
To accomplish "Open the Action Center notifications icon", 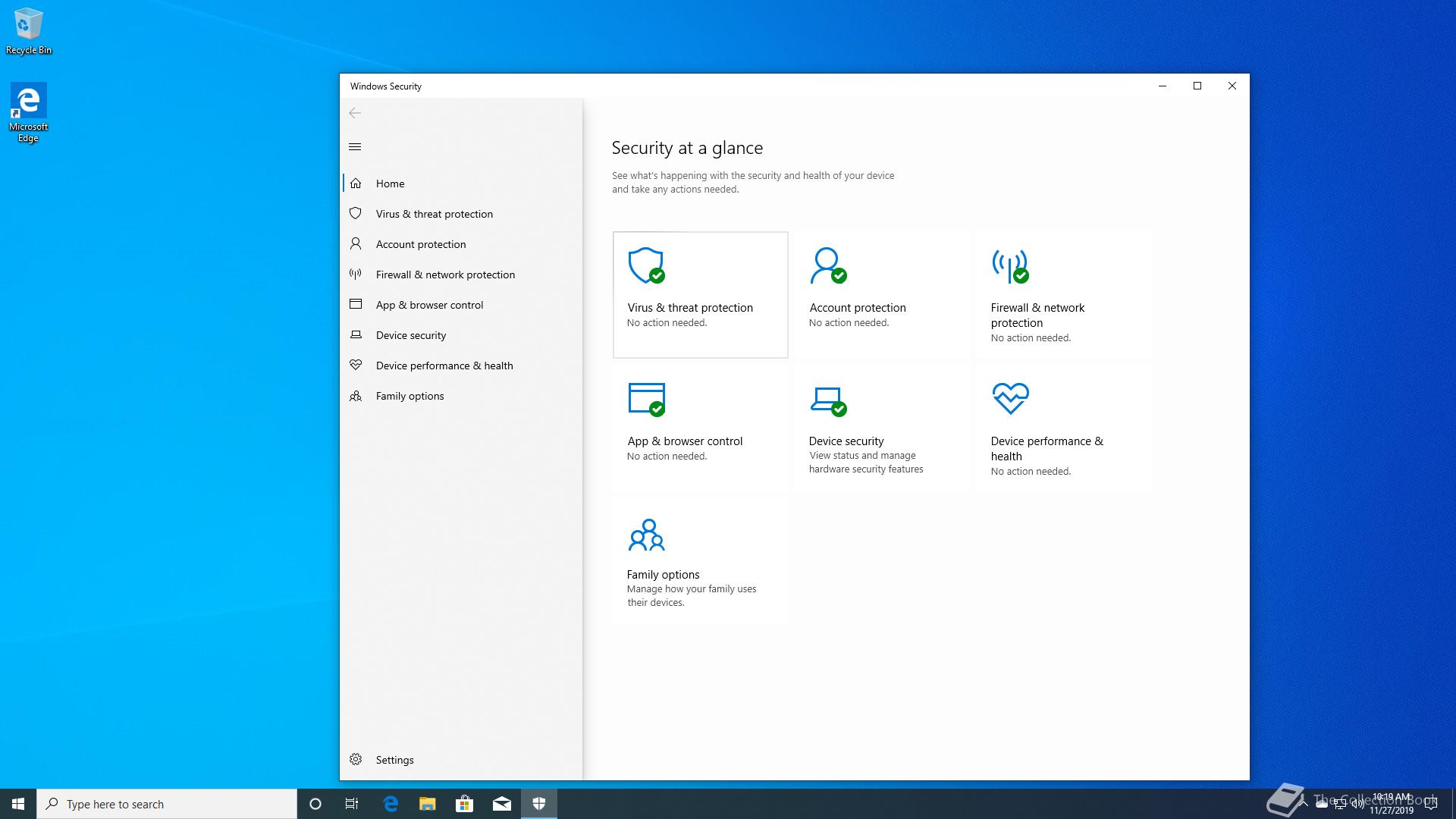I will coord(1431,804).
